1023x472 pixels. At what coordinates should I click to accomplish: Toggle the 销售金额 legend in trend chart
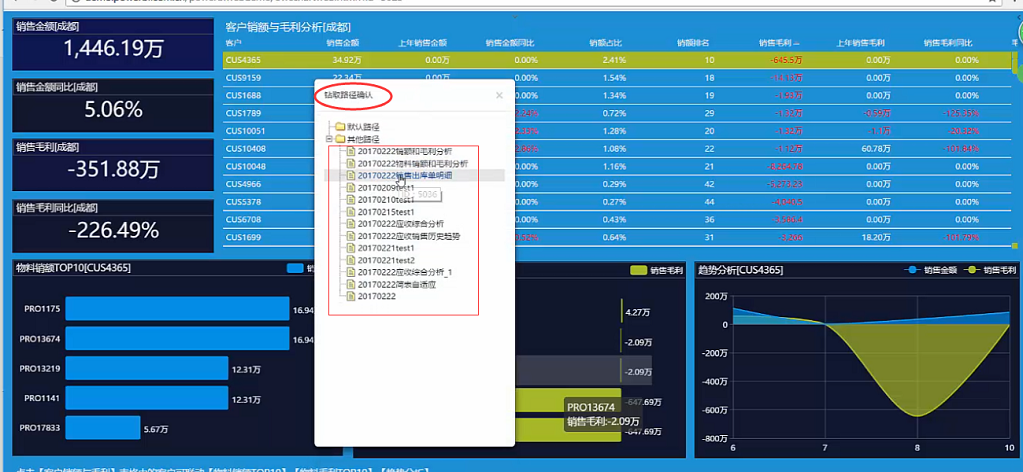click(931, 270)
